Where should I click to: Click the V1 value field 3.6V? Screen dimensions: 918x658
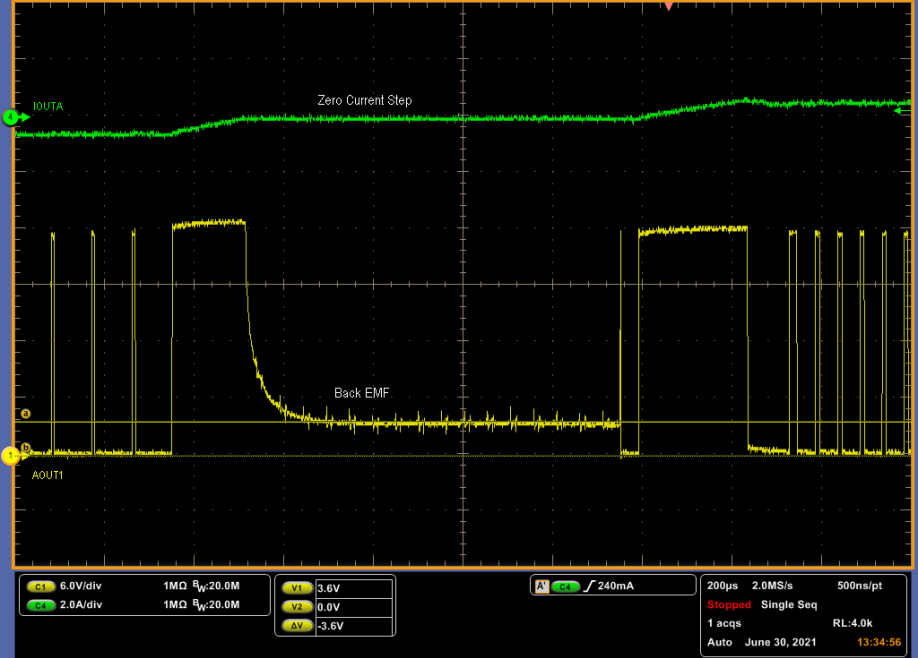click(x=354, y=588)
